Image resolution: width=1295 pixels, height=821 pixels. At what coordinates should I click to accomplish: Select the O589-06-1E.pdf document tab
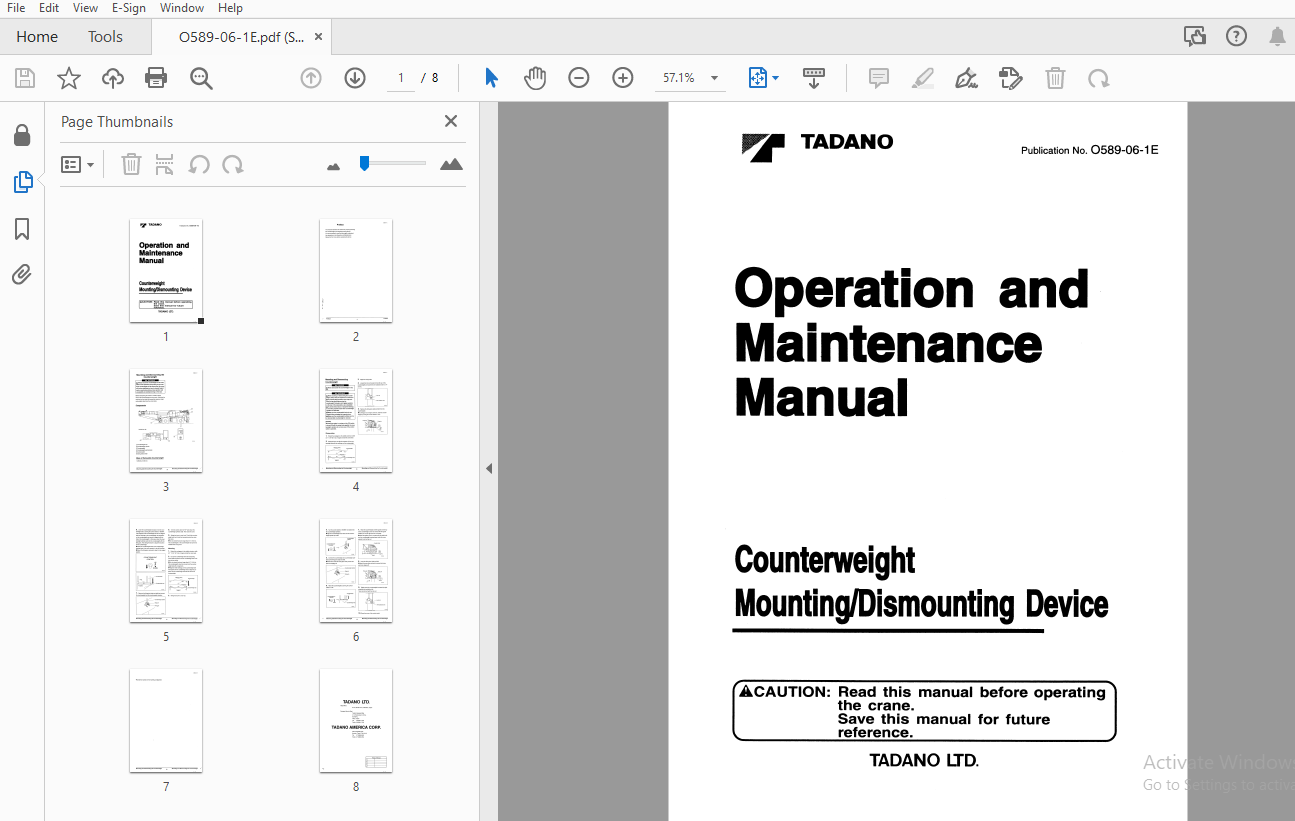[241, 37]
